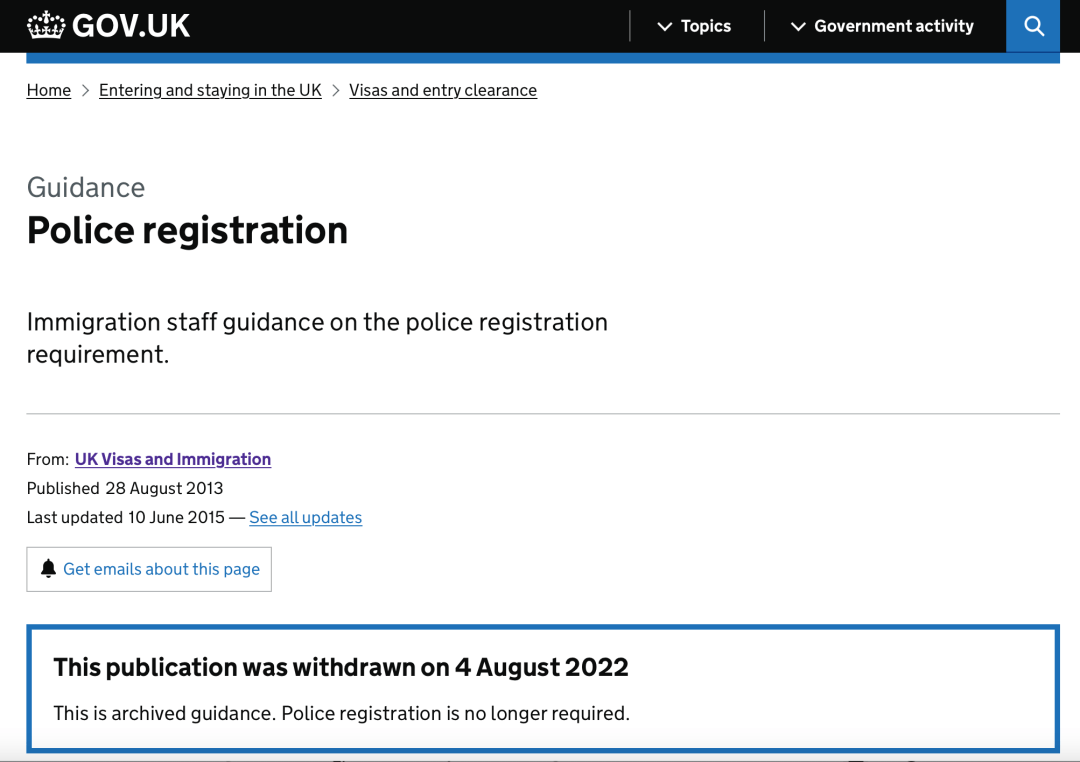Click Get emails about this page button
Image resolution: width=1080 pixels, height=762 pixels.
149,569
